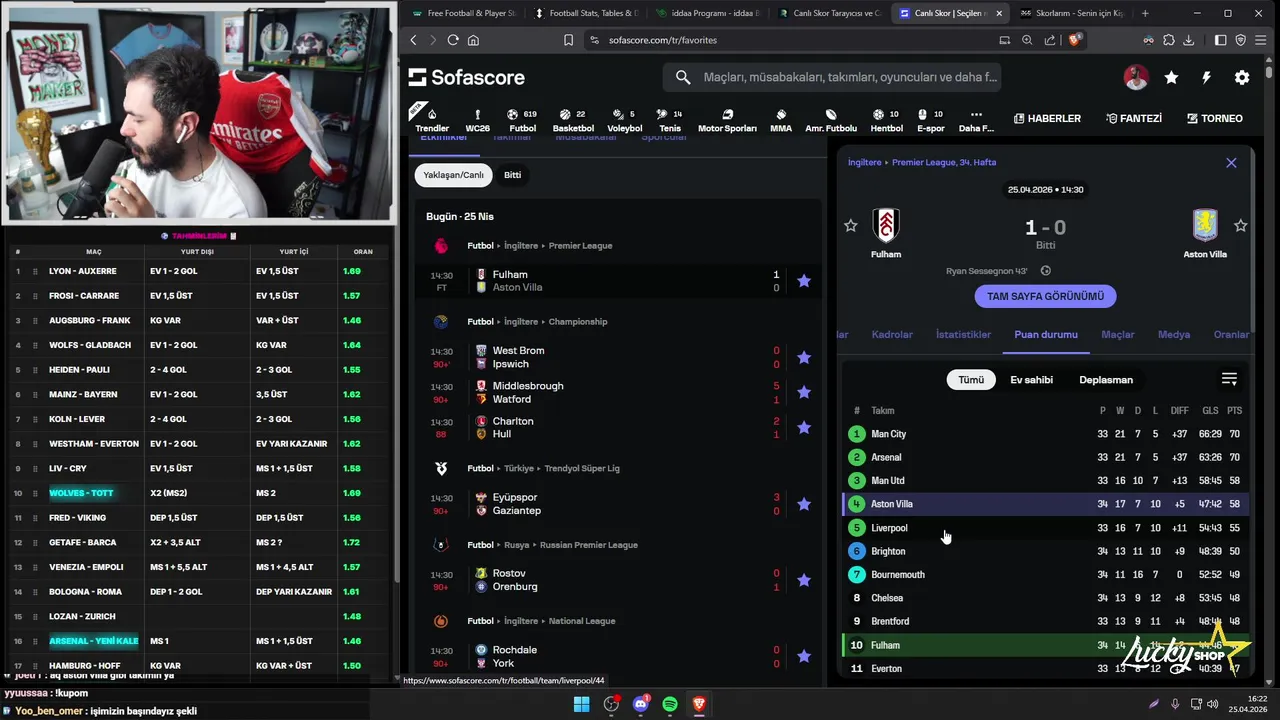Toggle favorite star for Middlesbrough - Watford

click(804, 392)
